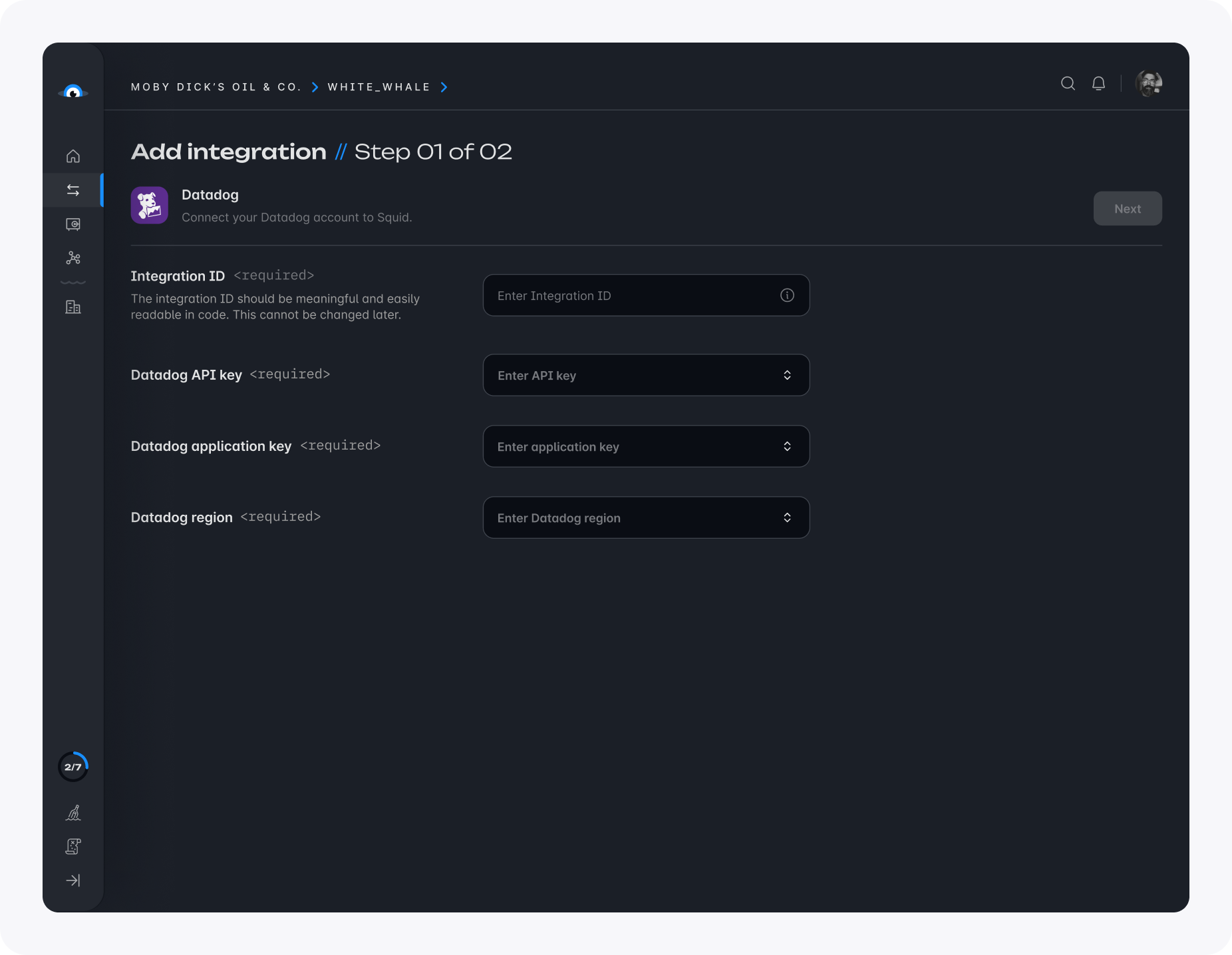Open the user profile avatar

click(1149, 83)
